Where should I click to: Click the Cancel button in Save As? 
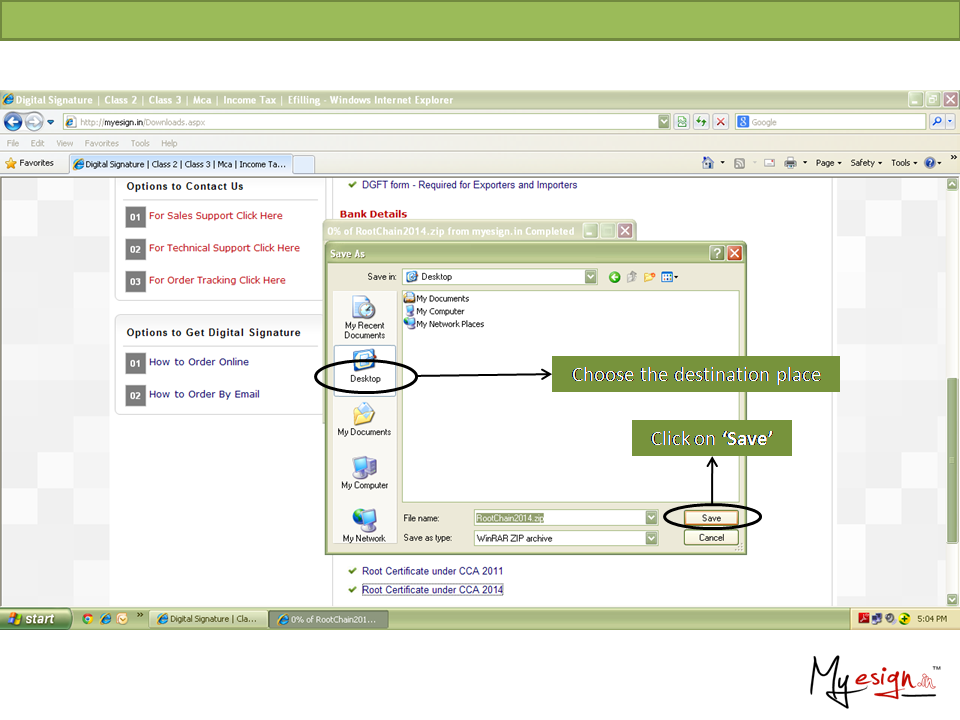point(711,537)
